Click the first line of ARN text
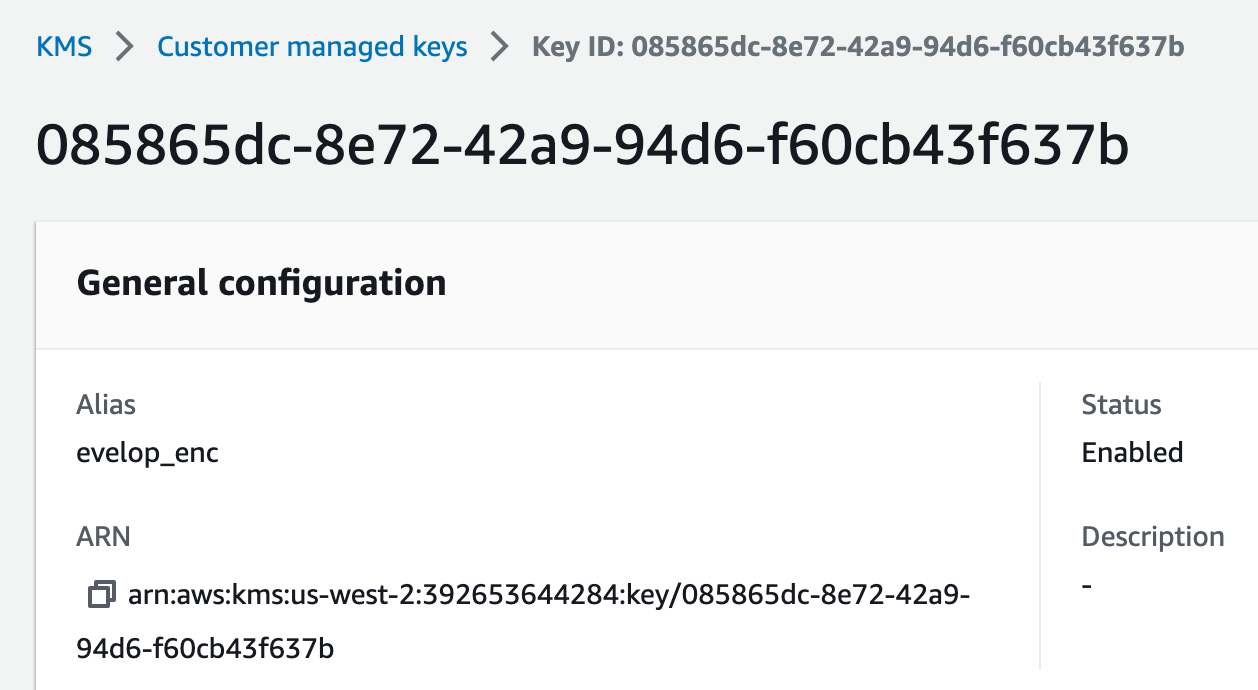This screenshot has height=690, width=1258. click(549, 595)
